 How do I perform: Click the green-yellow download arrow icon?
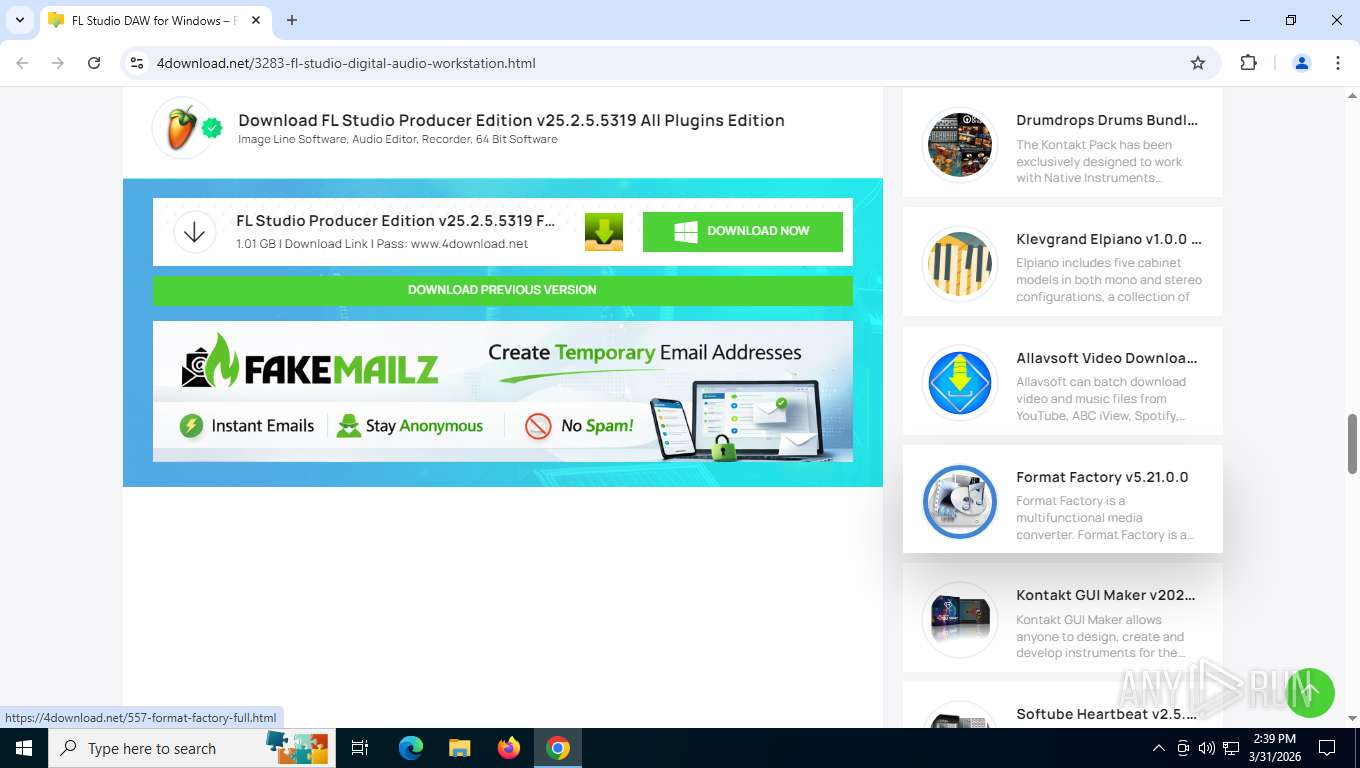604,231
